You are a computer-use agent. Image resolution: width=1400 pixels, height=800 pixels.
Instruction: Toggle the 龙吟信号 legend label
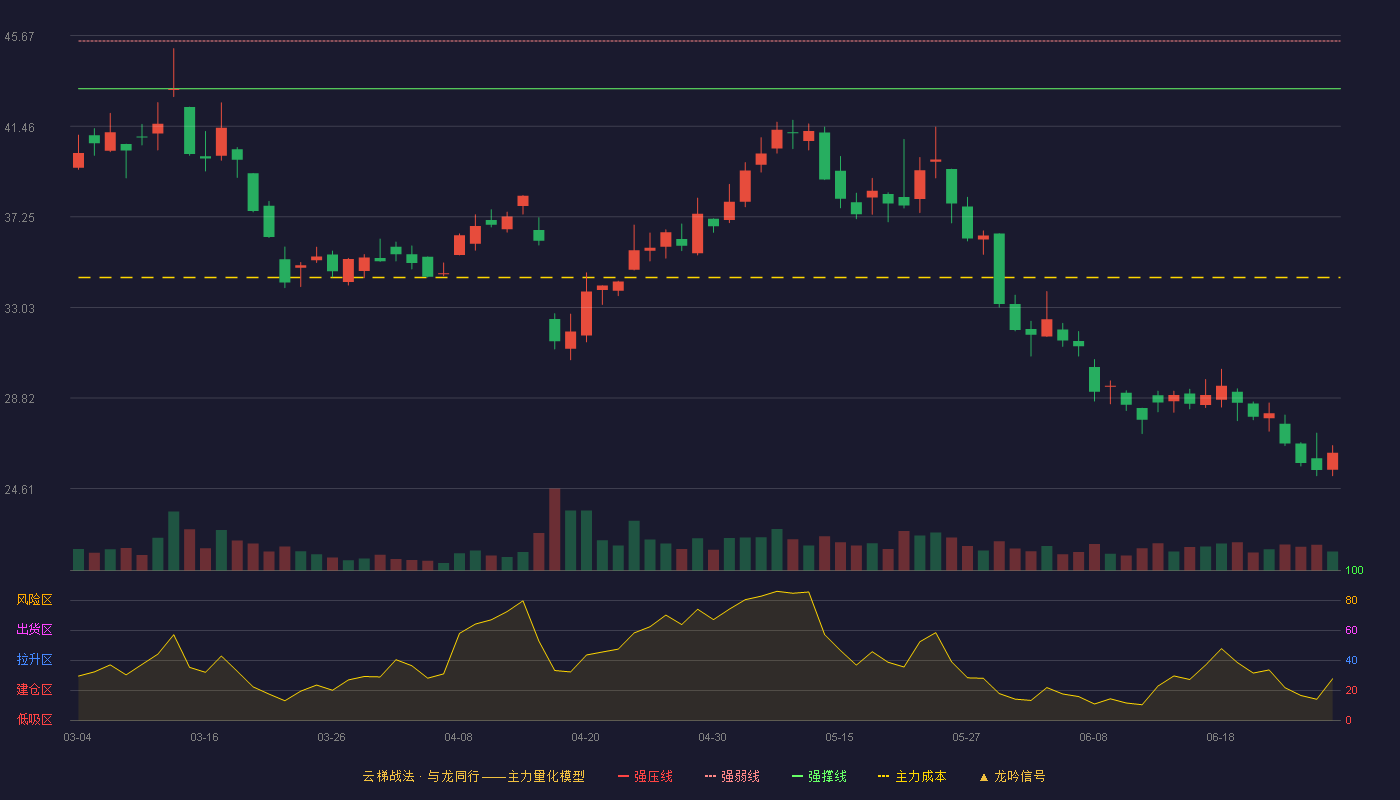1019,776
